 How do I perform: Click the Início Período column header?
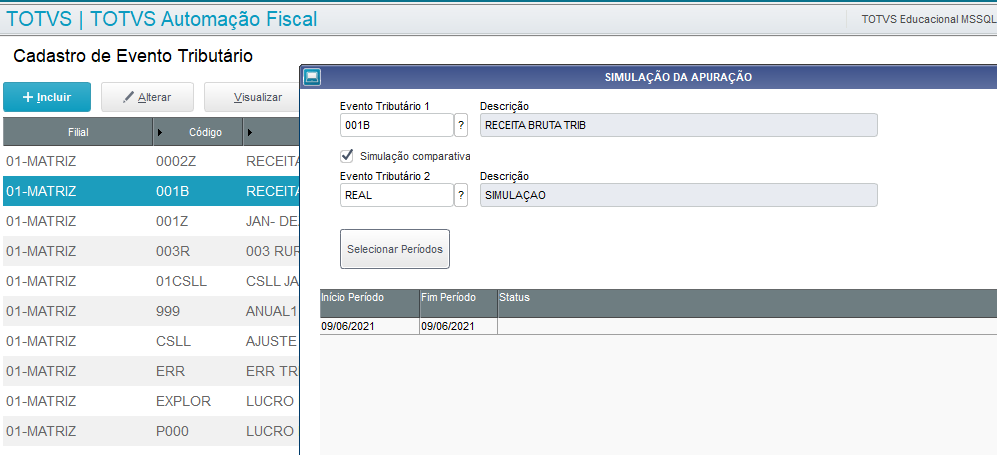(369, 303)
